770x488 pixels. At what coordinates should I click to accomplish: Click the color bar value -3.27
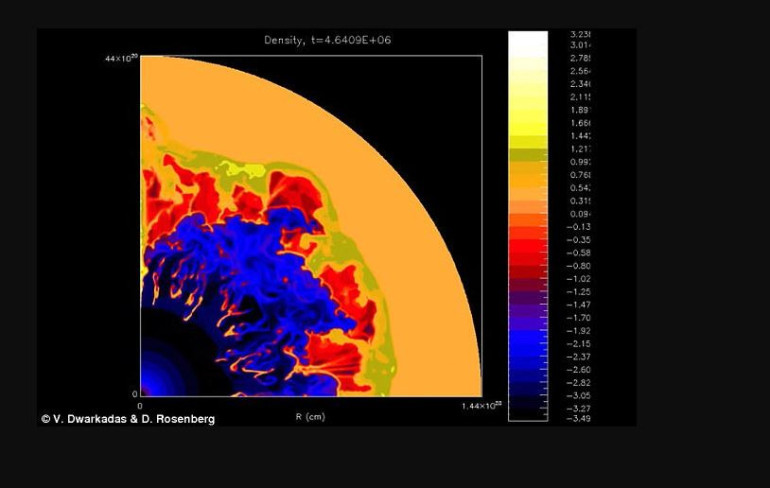pos(578,408)
